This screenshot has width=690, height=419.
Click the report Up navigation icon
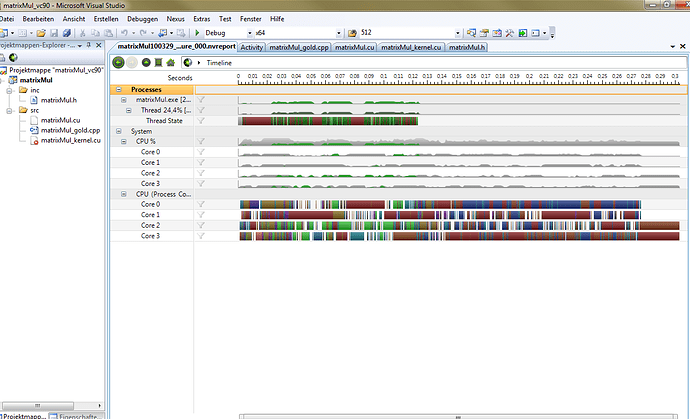(146, 62)
